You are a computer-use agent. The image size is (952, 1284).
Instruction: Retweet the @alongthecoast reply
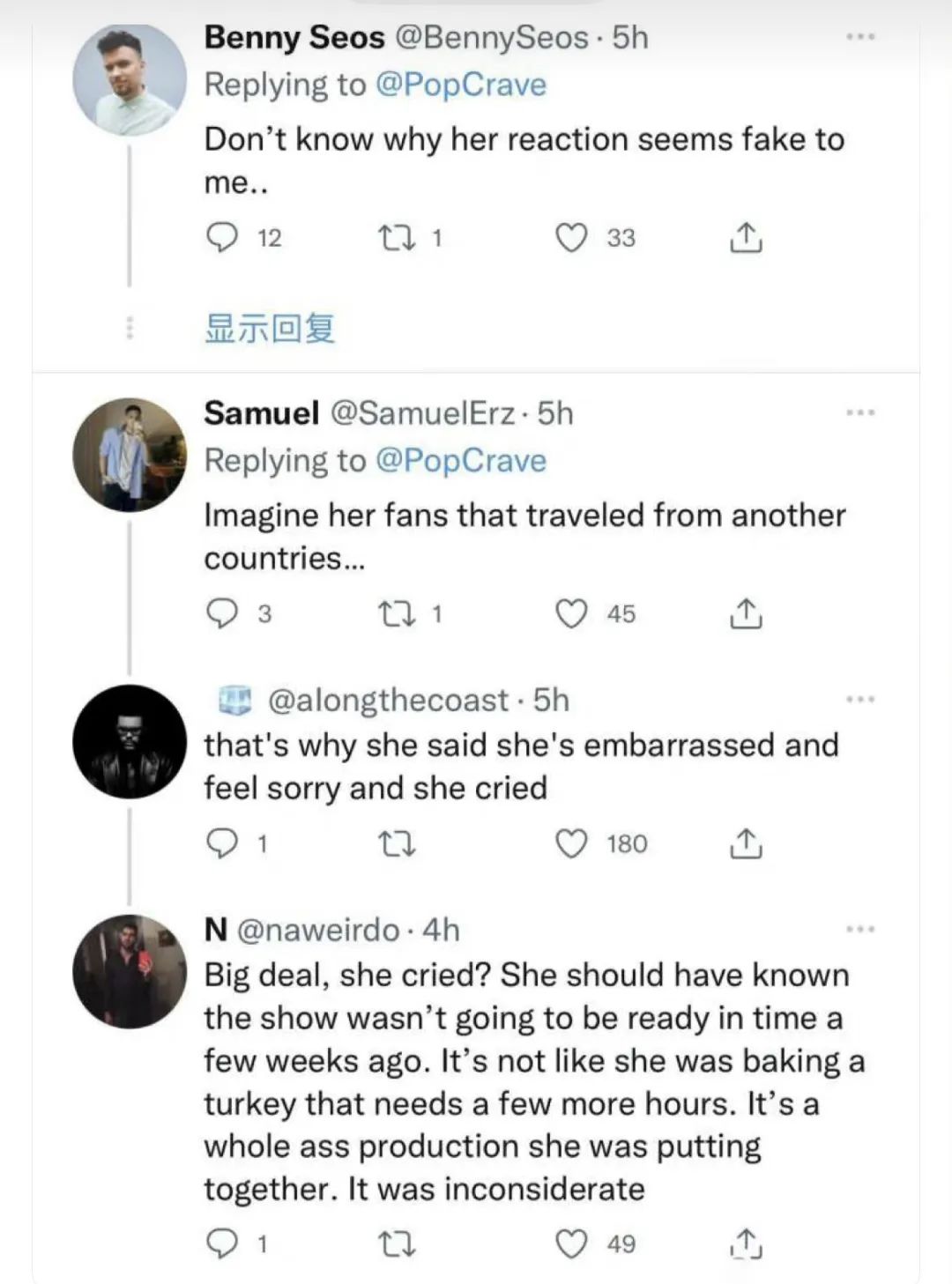click(396, 844)
